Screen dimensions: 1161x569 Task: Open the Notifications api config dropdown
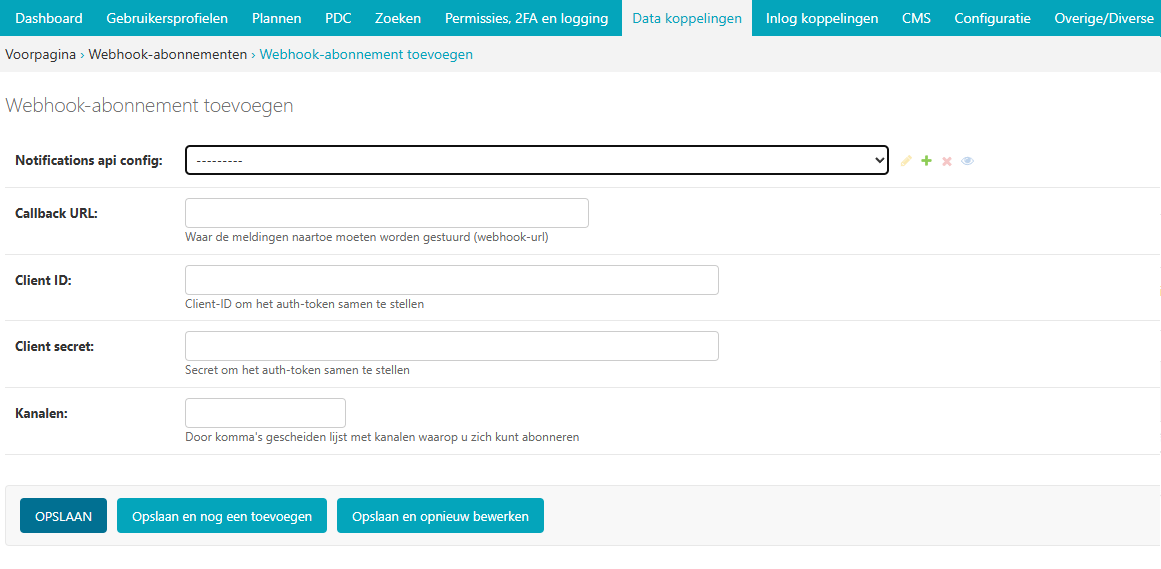click(536, 160)
